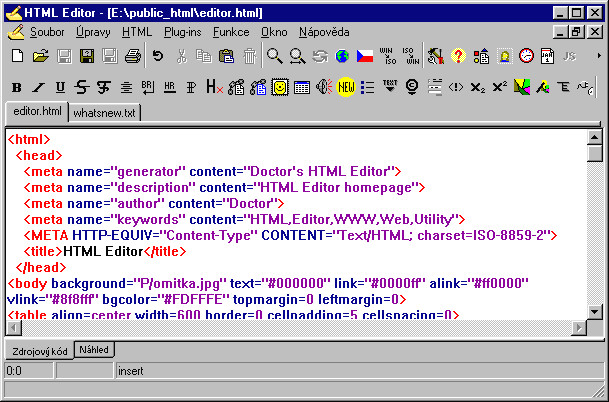Viewport: 609px width, 402px height.
Task: Create a new blank document
Action: (17, 56)
